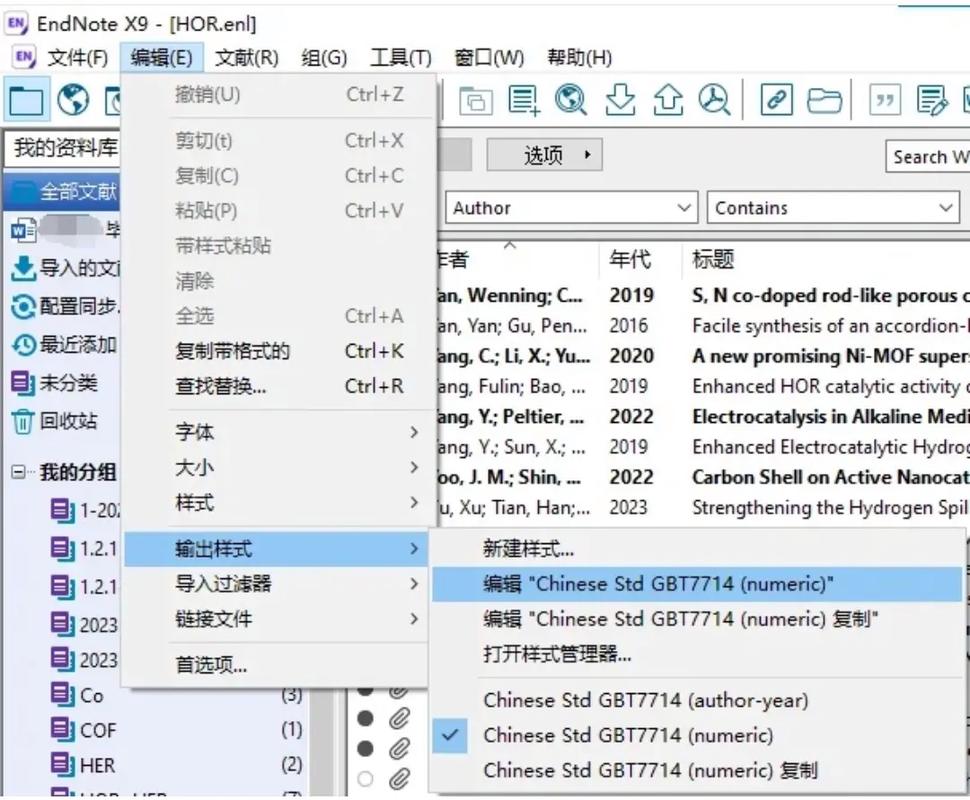Image resolution: width=970 pixels, height=800 pixels.
Task: Open the 选项 options dropdown button
Action: pos(544,155)
